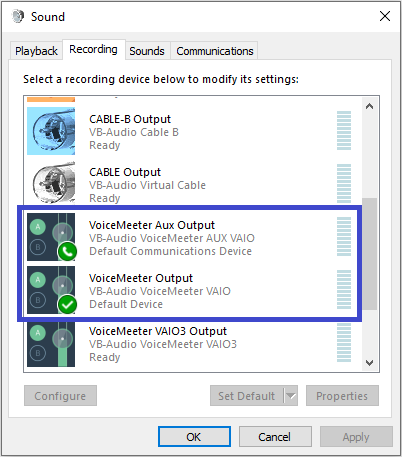Click the VoiceMeeter VAIO3 Output level meter
This screenshot has width=402, height=457.
tap(344, 343)
